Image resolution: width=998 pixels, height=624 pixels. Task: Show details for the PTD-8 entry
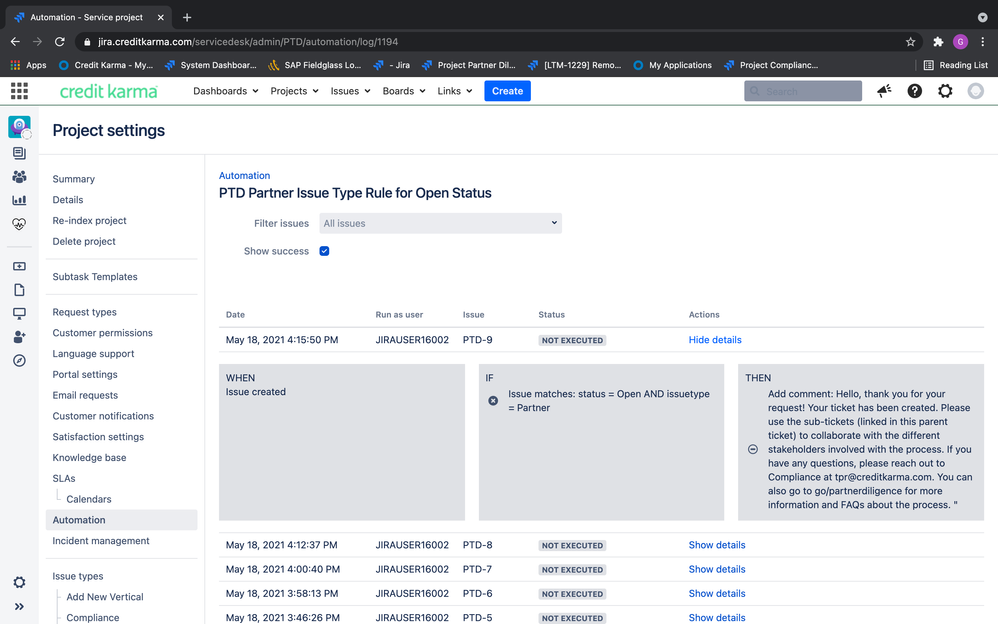tap(717, 545)
